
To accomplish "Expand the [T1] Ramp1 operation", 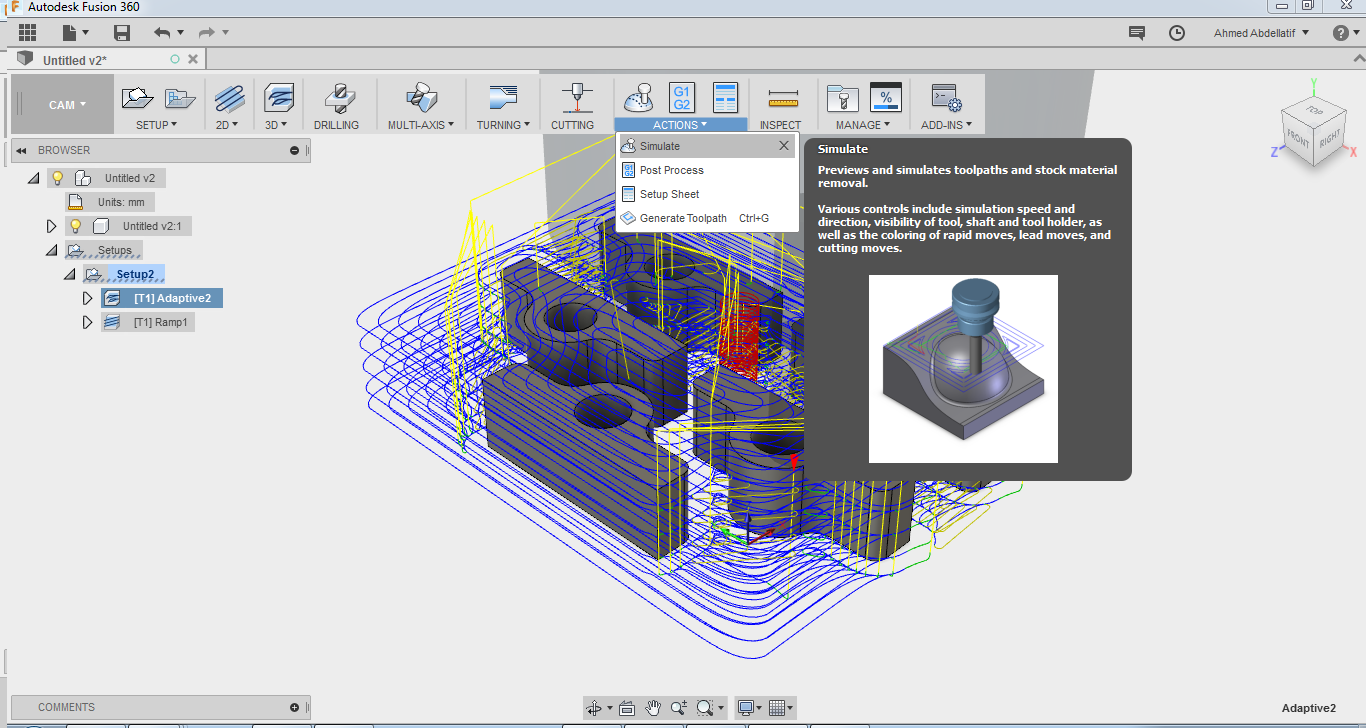I will coord(87,322).
